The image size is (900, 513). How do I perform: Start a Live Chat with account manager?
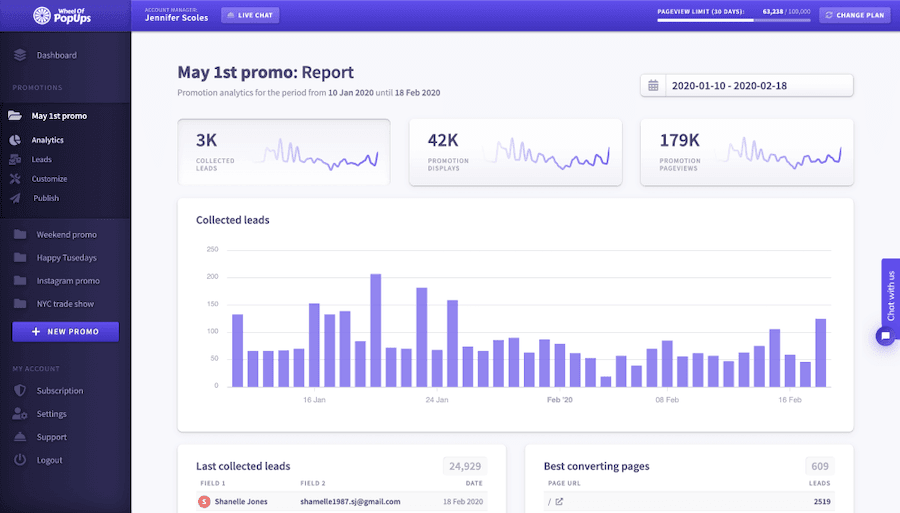pos(250,15)
